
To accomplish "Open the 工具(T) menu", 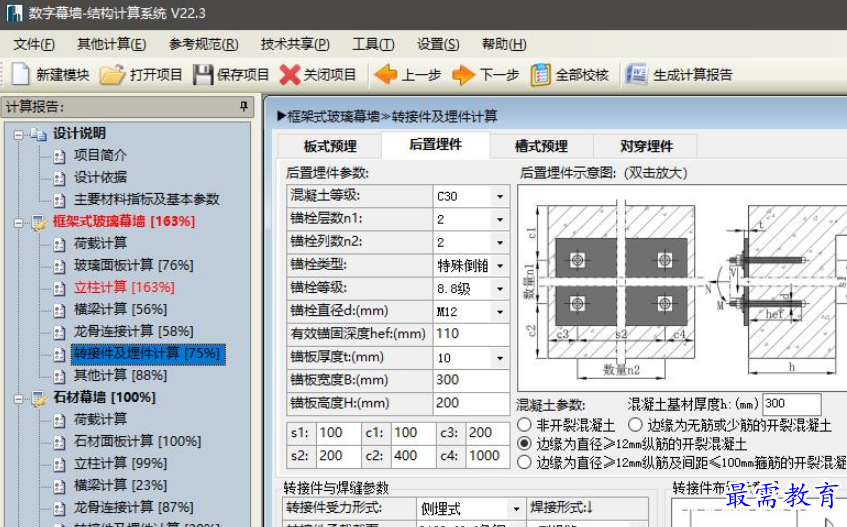I will click(373, 44).
